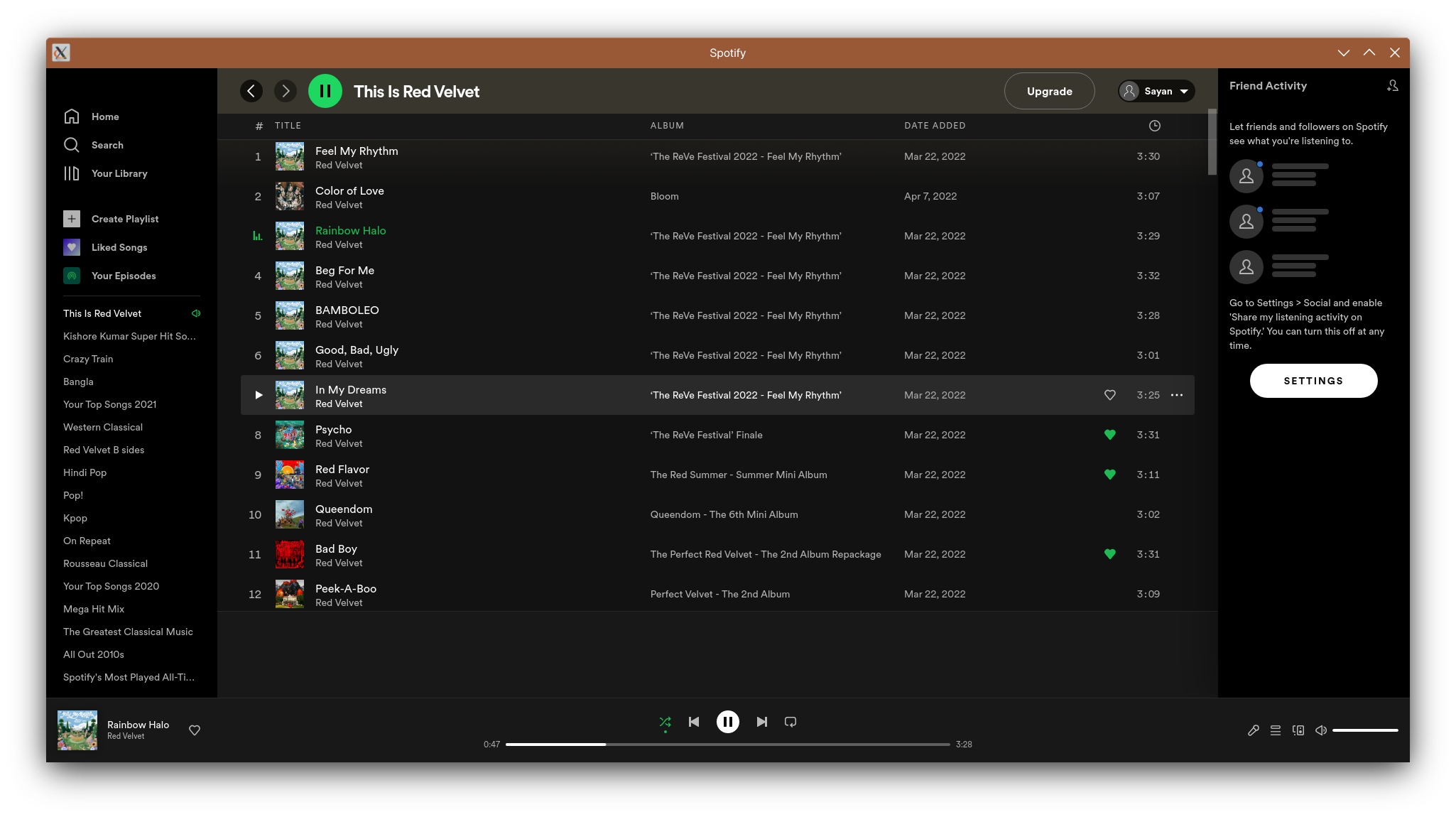The image size is (1456, 817).
Task: Go forward with the right arrow button
Action: coord(286,91)
